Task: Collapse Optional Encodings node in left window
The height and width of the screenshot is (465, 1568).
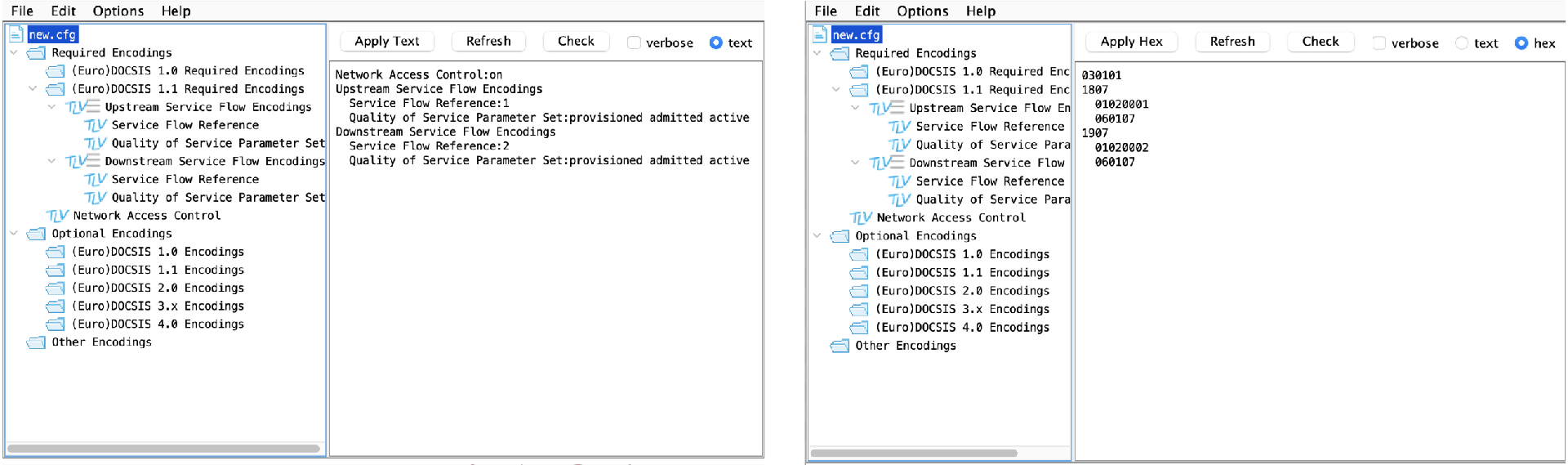Action: click(x=14, y=233)
